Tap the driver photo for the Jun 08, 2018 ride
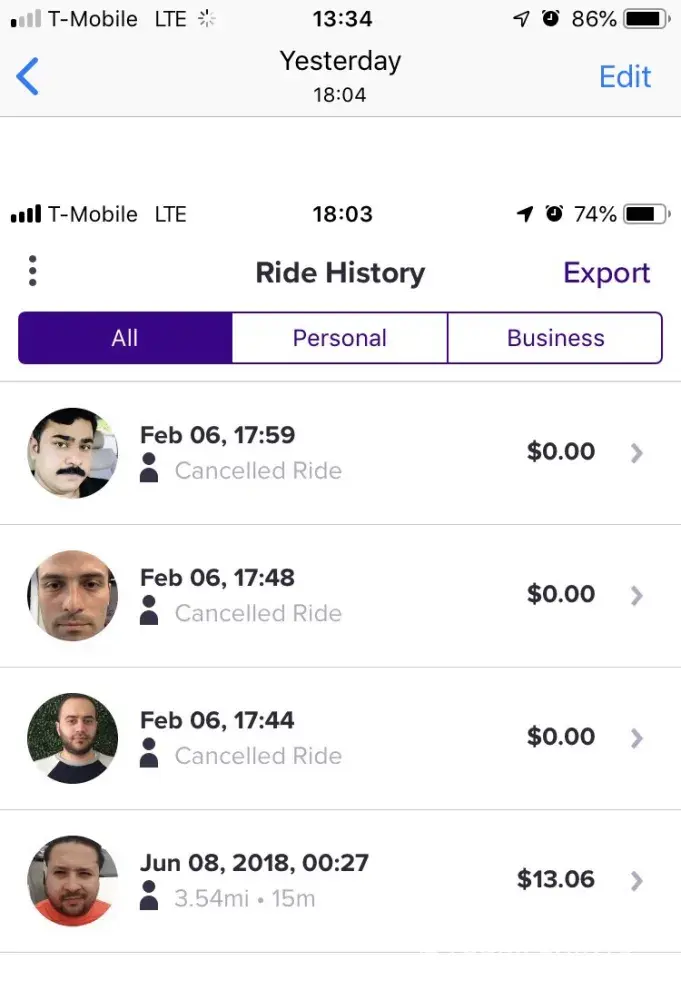The image size is (681, 1000). [x=72, y=881]
